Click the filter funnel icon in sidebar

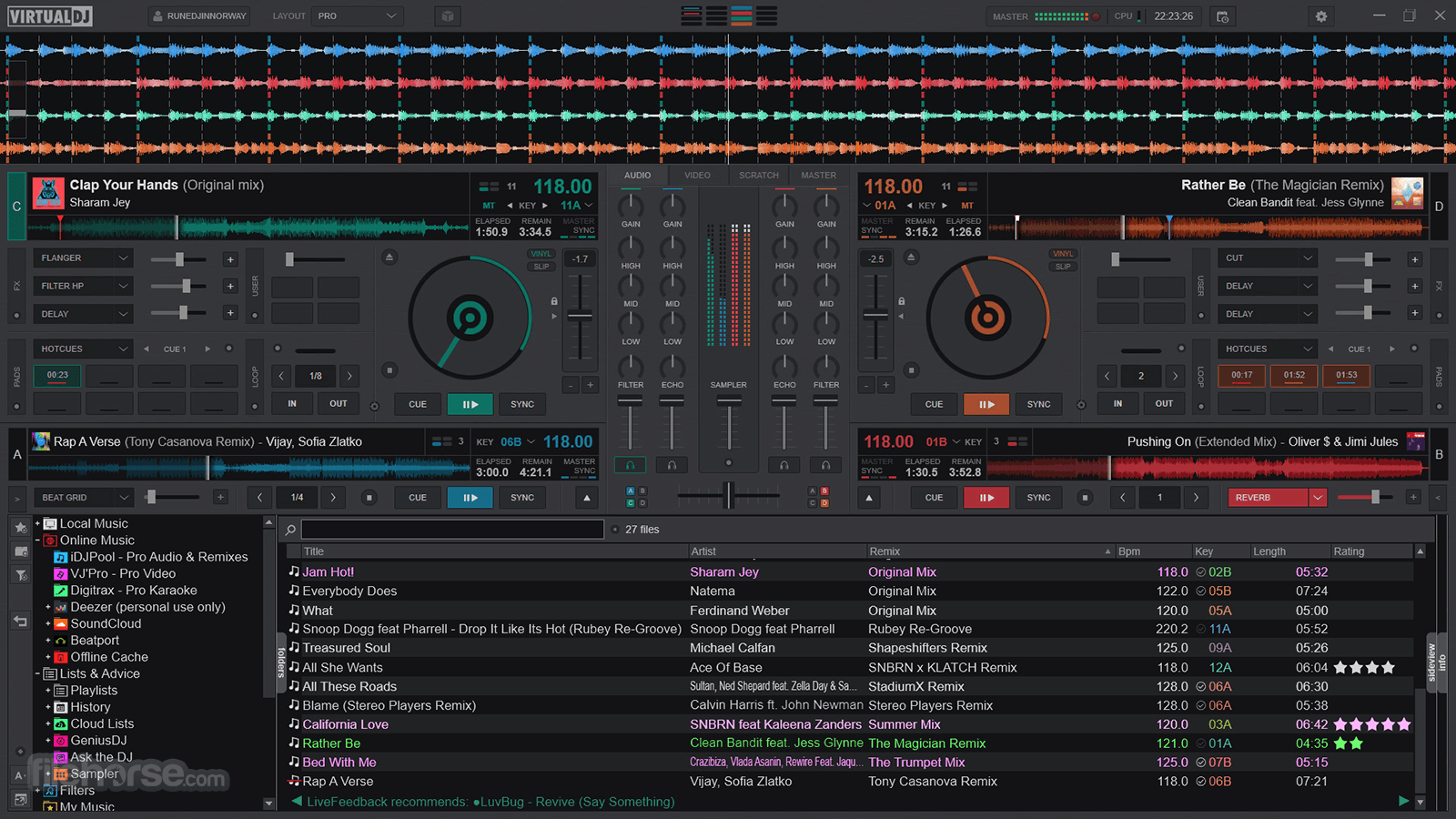(20, 575)
